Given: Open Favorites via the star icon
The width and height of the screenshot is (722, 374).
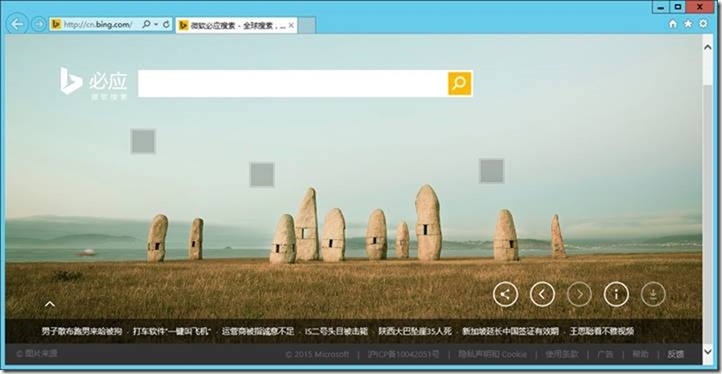Looking at the screenshot, I should pos(688,24).
